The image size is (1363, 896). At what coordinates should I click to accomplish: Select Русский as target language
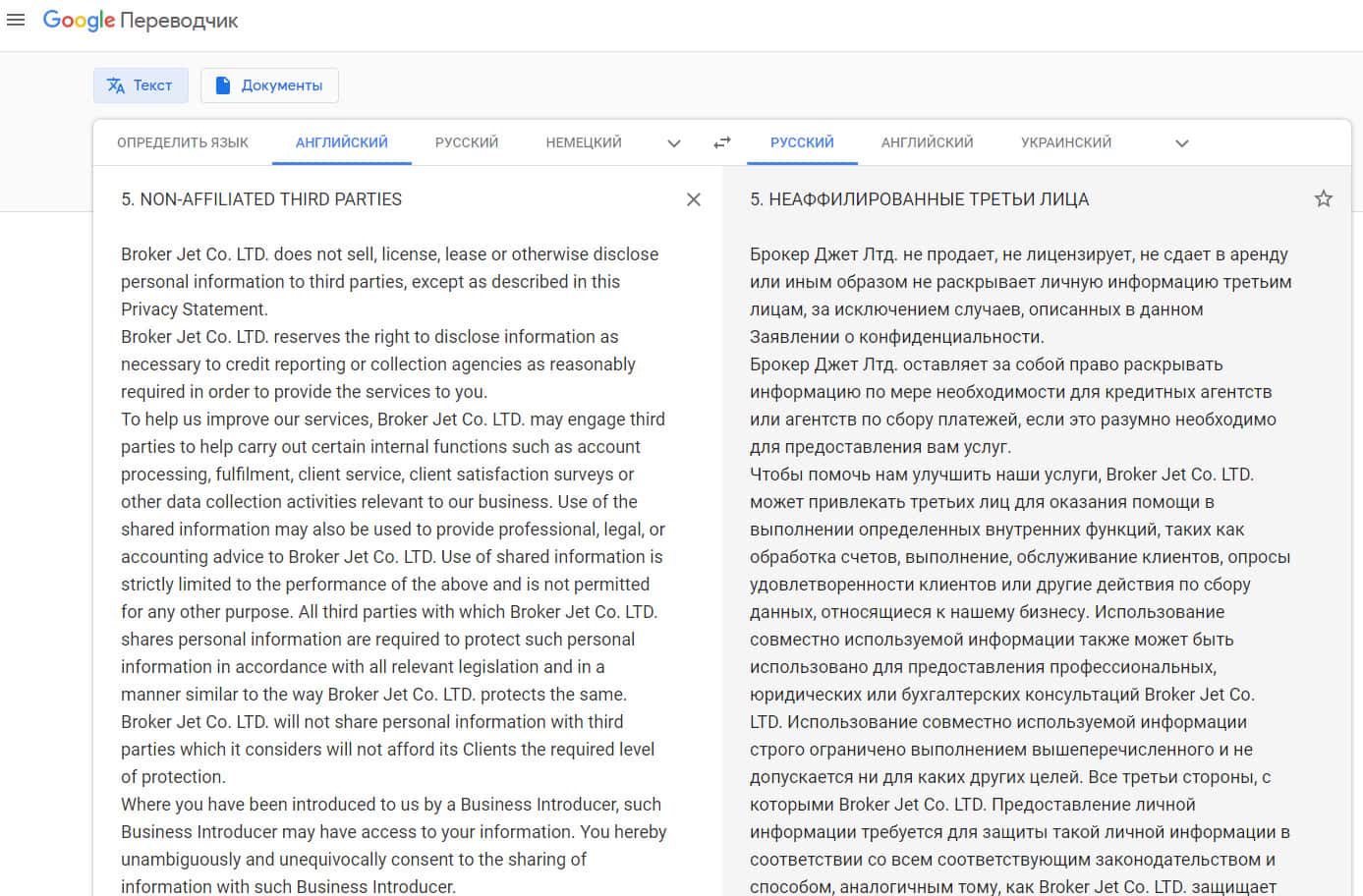802,142
